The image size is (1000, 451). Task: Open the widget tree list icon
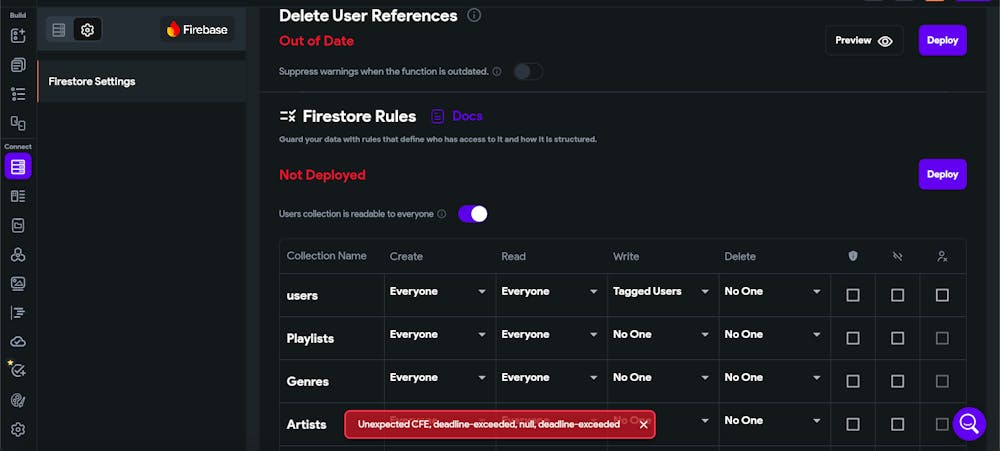(x=18, y=94)
